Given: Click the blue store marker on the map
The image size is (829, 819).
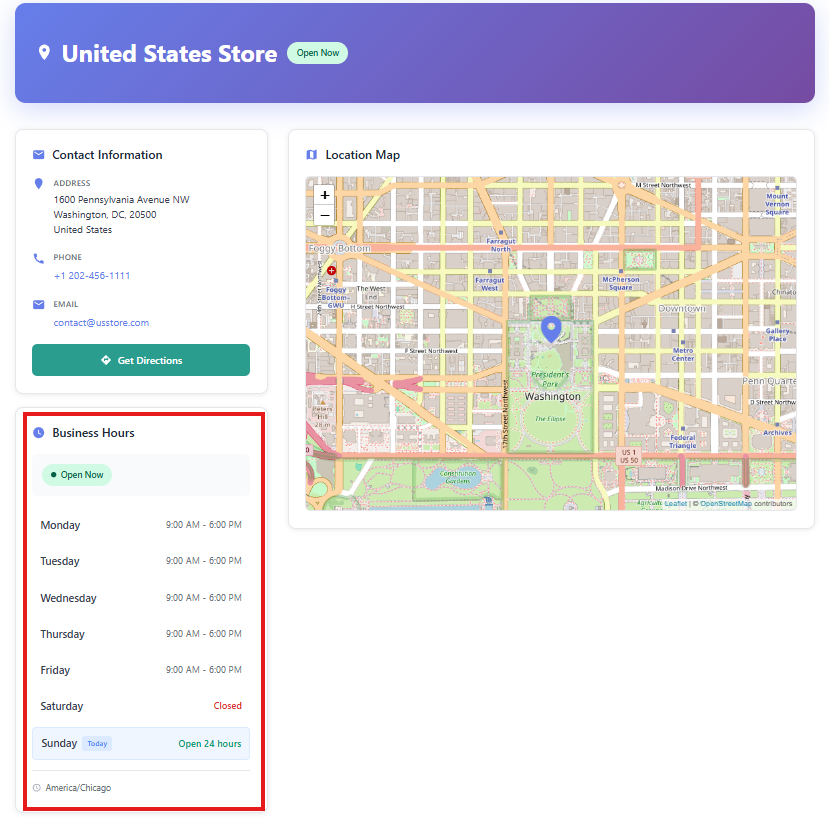Looking at the screenshot, I should coord(551,329).
